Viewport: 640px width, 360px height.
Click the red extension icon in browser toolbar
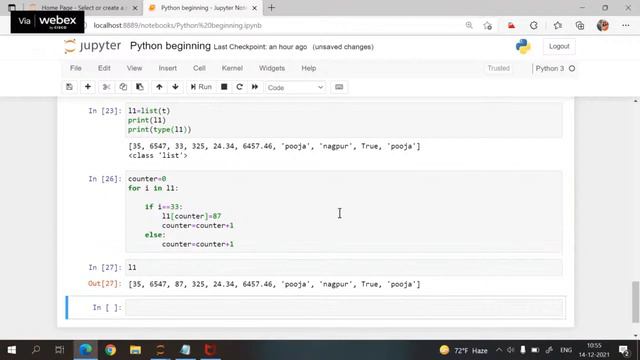511,26
